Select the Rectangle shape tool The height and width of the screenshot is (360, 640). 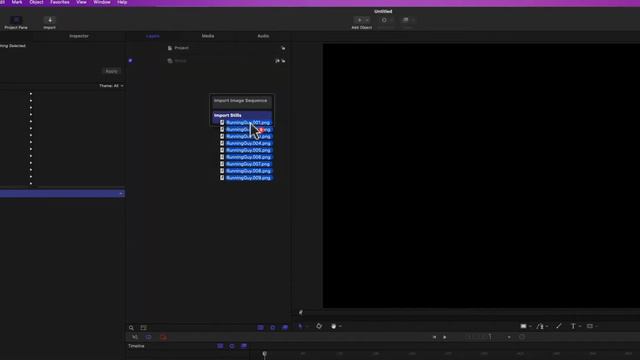click(523, 327)
